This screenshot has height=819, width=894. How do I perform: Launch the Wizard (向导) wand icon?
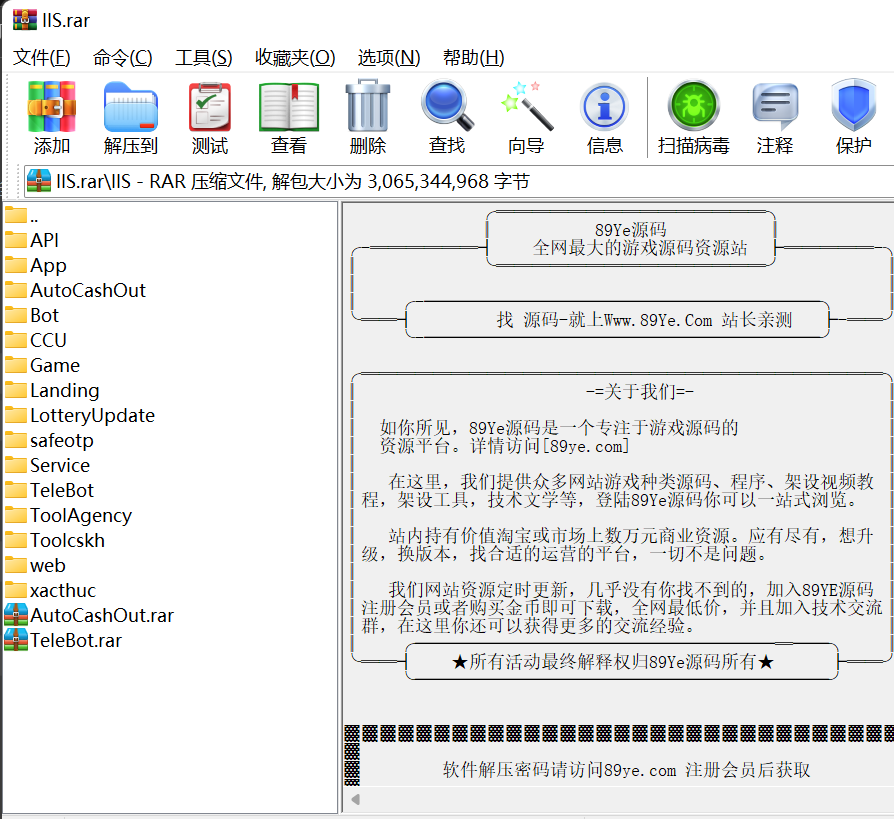525,108
